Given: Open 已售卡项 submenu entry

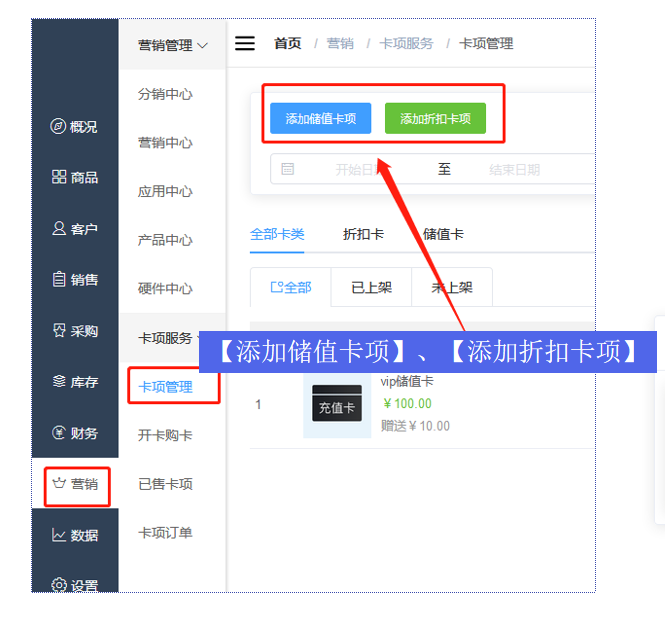Looking at the screenshot, I should (x=165, y=484).
